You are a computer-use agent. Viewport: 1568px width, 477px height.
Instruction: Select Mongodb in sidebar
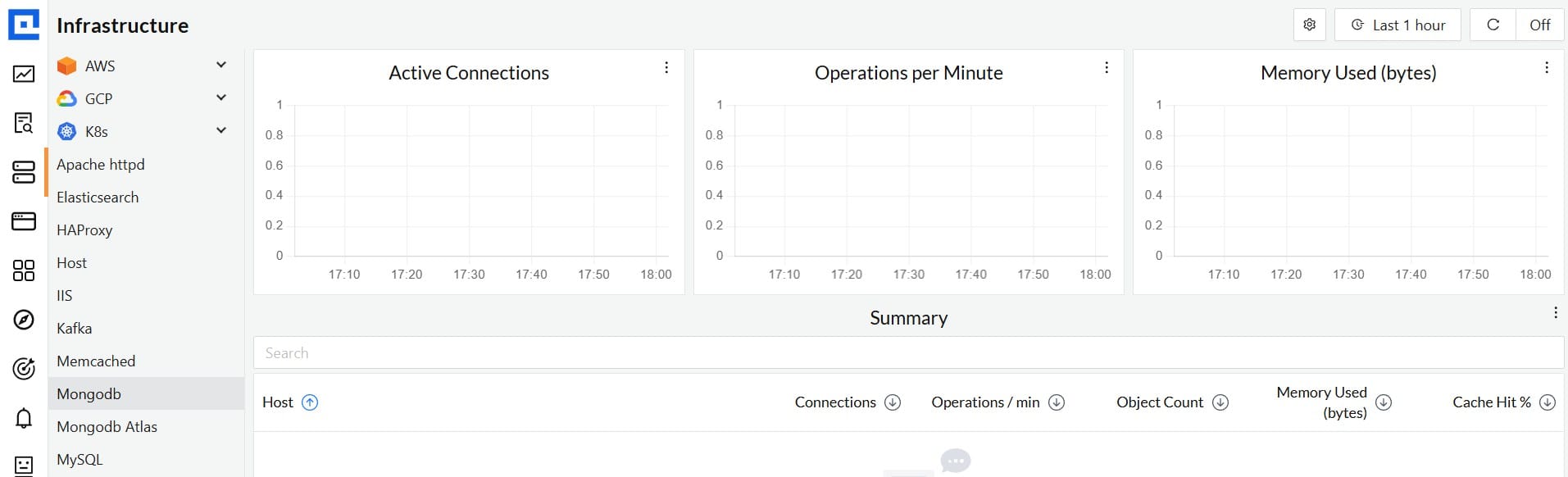[146, 393]
